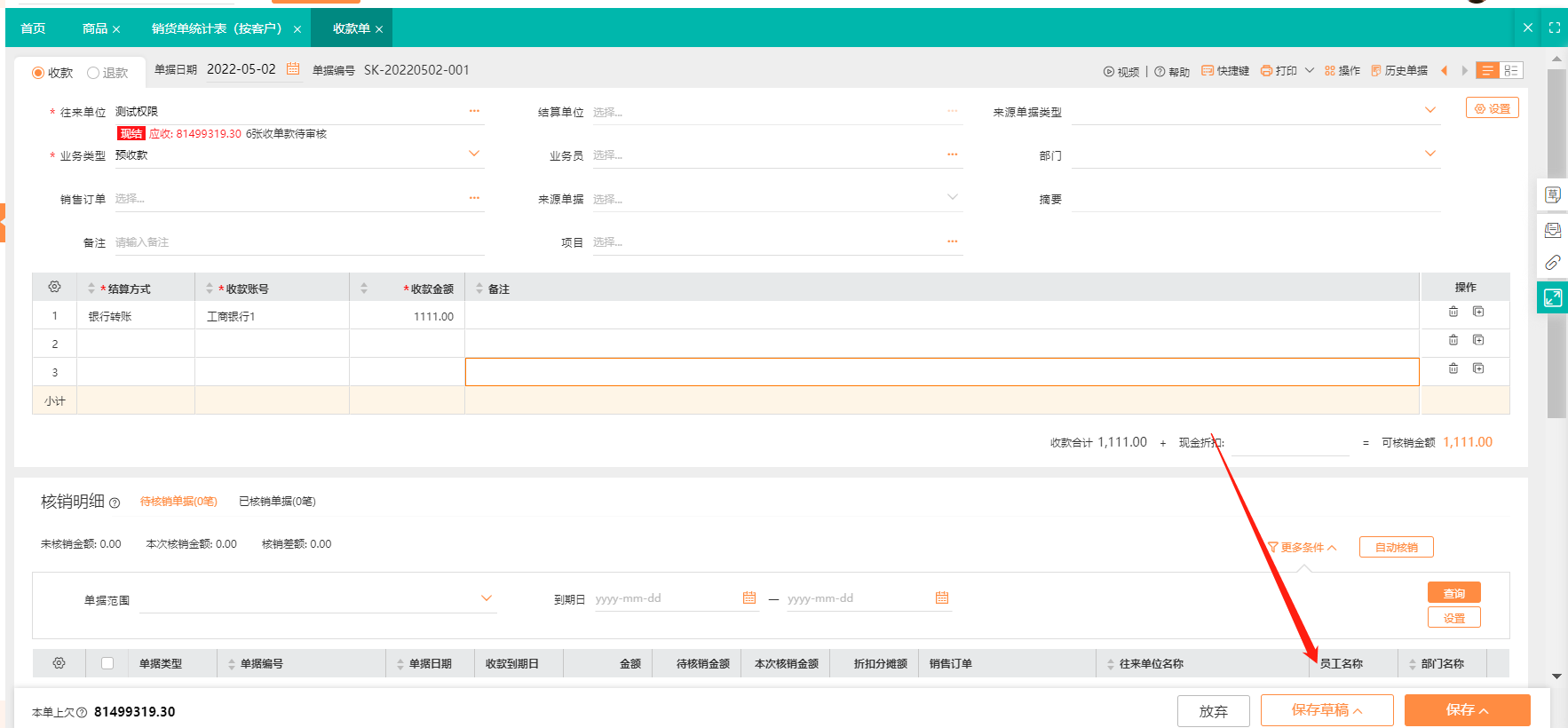
Task: Select the 退款 radio button
Action: [x=93, y=73]
